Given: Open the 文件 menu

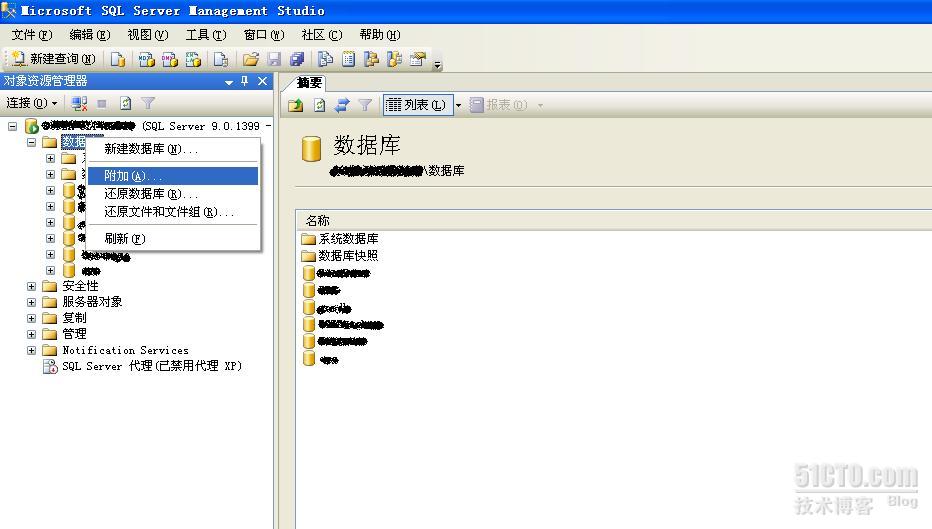Looking at the screenshot, I should click(x=32, y=35).
